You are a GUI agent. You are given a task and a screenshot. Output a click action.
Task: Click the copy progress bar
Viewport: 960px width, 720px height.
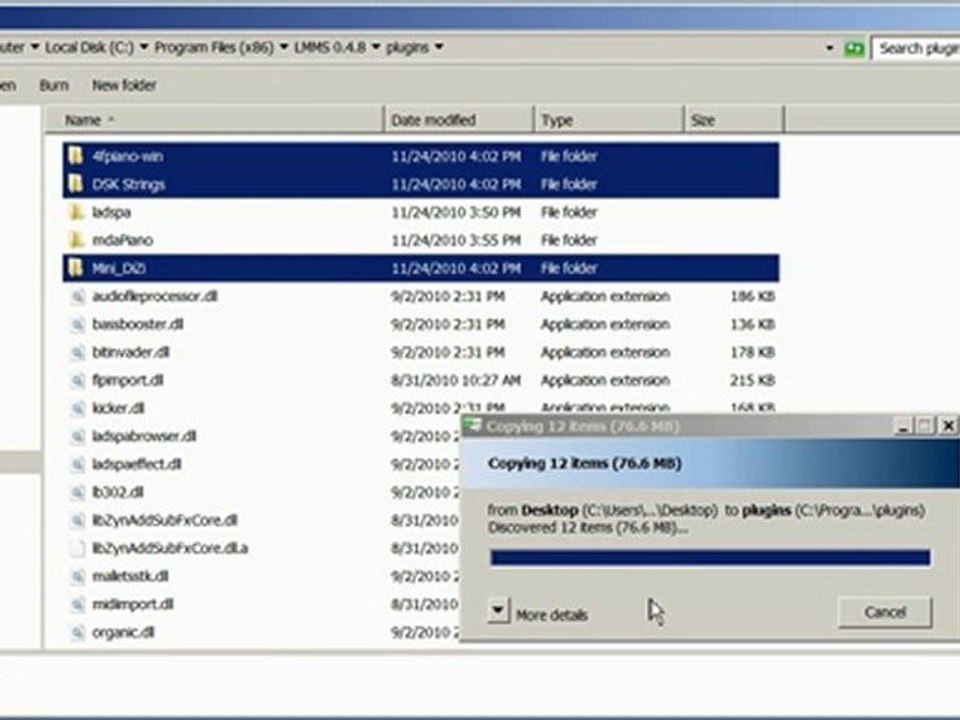[x=710, y=558]
